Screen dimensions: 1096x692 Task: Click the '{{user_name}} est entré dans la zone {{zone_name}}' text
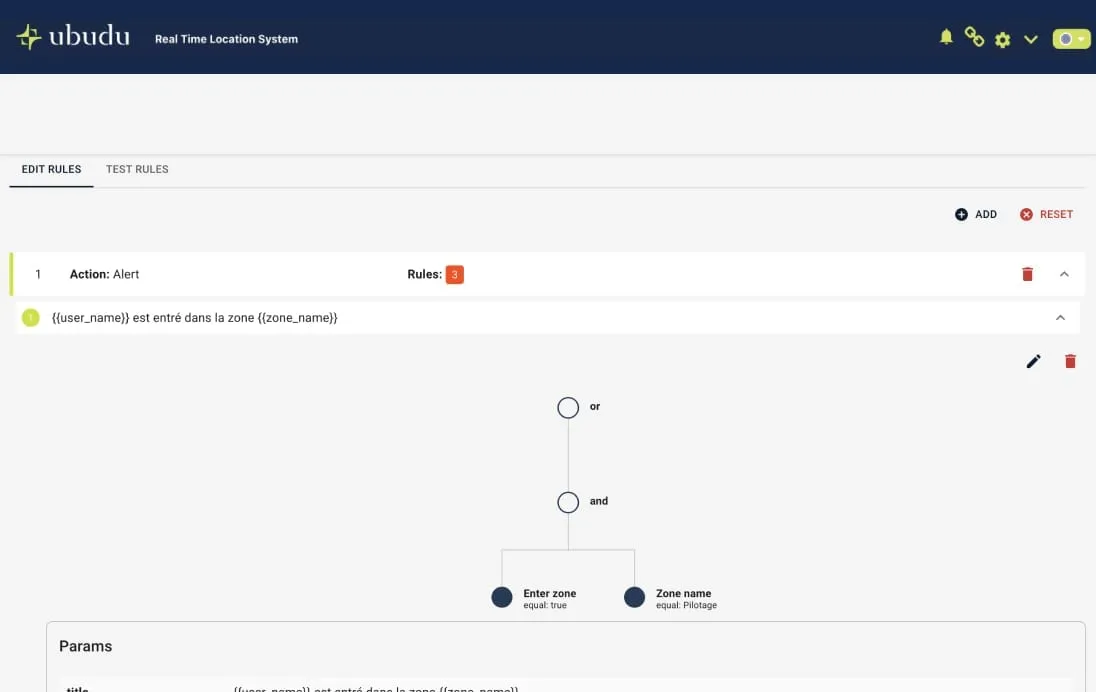point(194,317)
